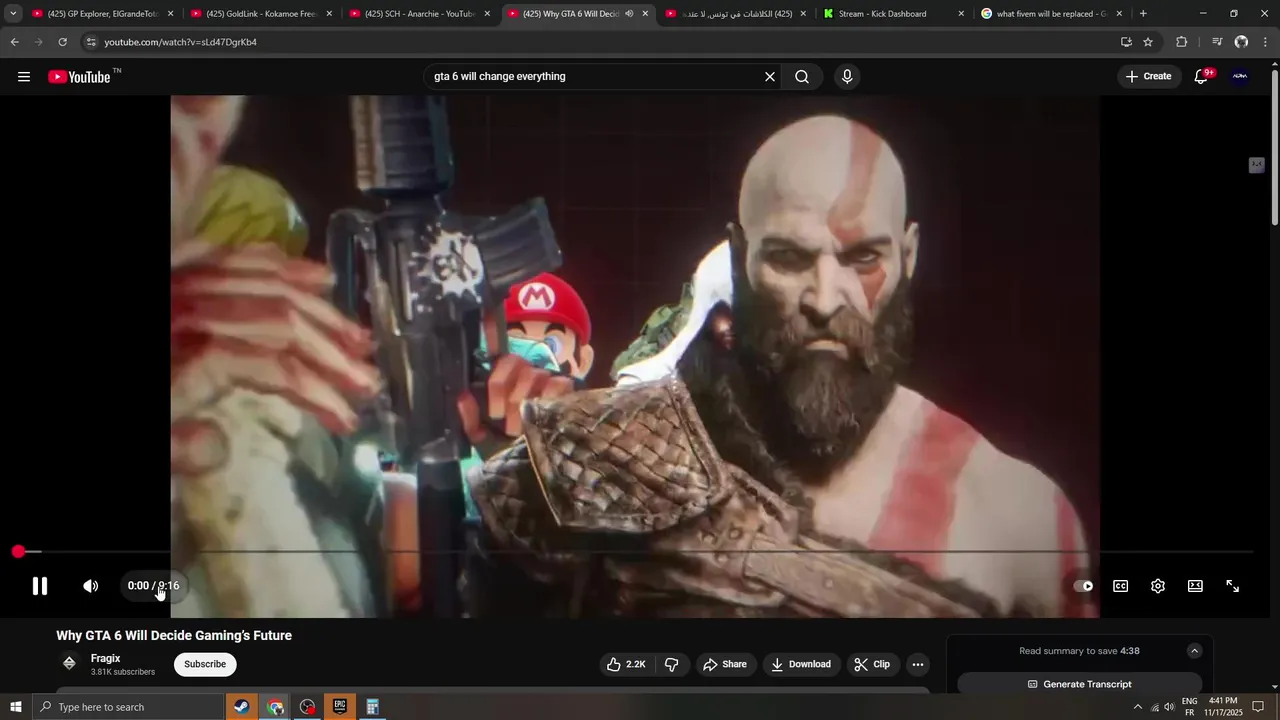Start voice search with the microphone
This screenshot has width=1280, height=720.
847,77
